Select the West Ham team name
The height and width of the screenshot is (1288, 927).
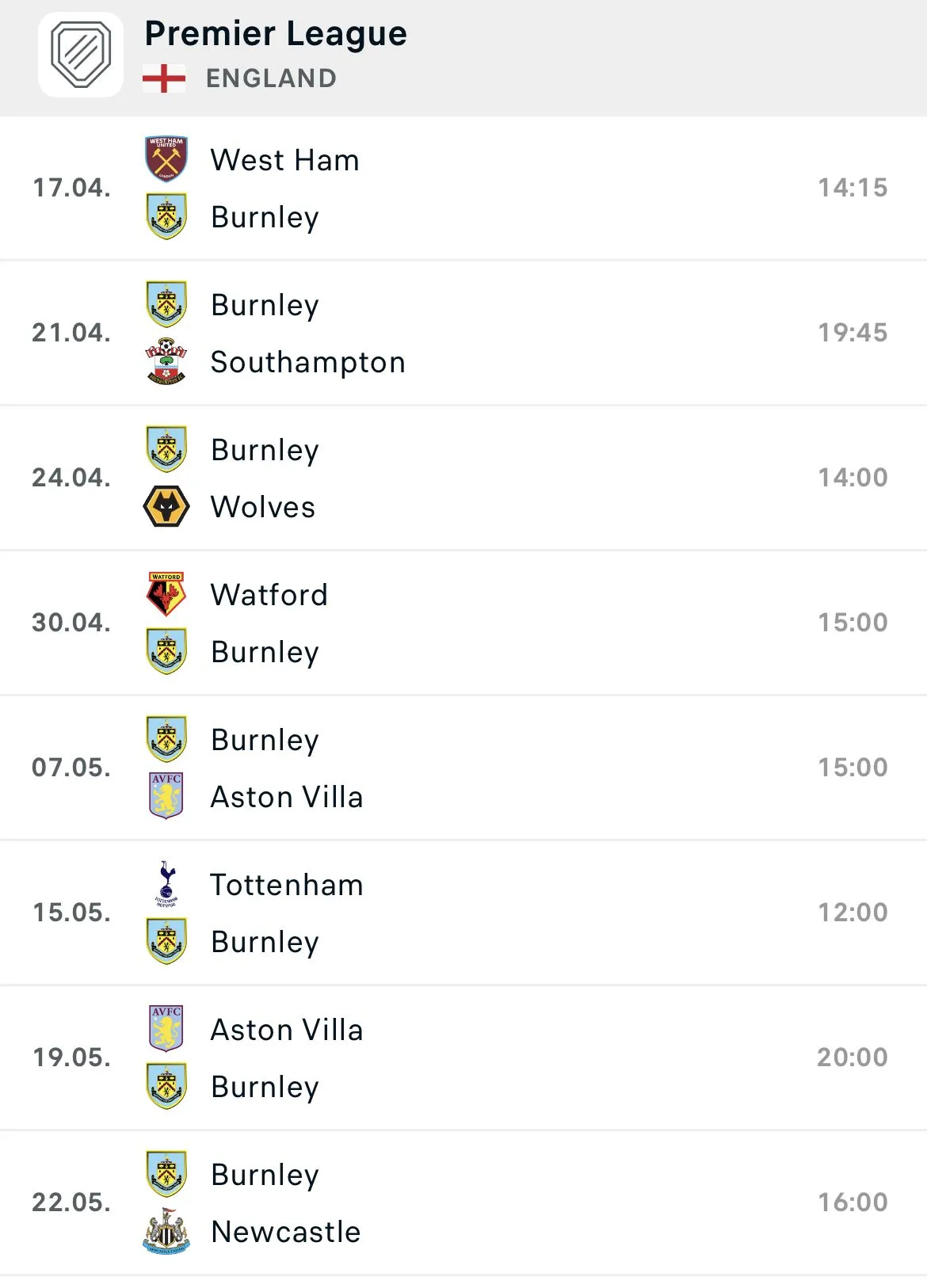[x=284, y=160]
